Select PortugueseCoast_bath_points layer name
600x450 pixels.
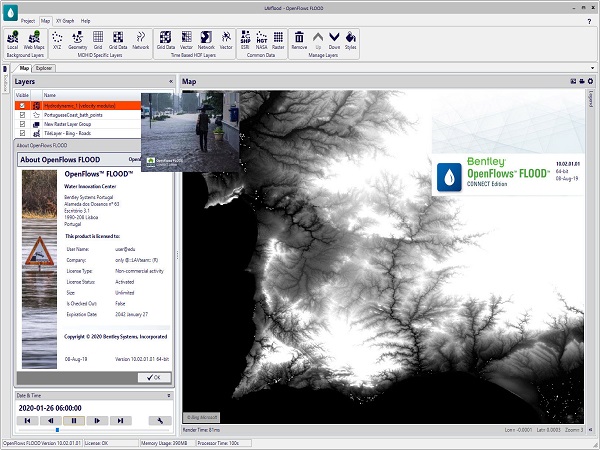click(x=73, y=115)
